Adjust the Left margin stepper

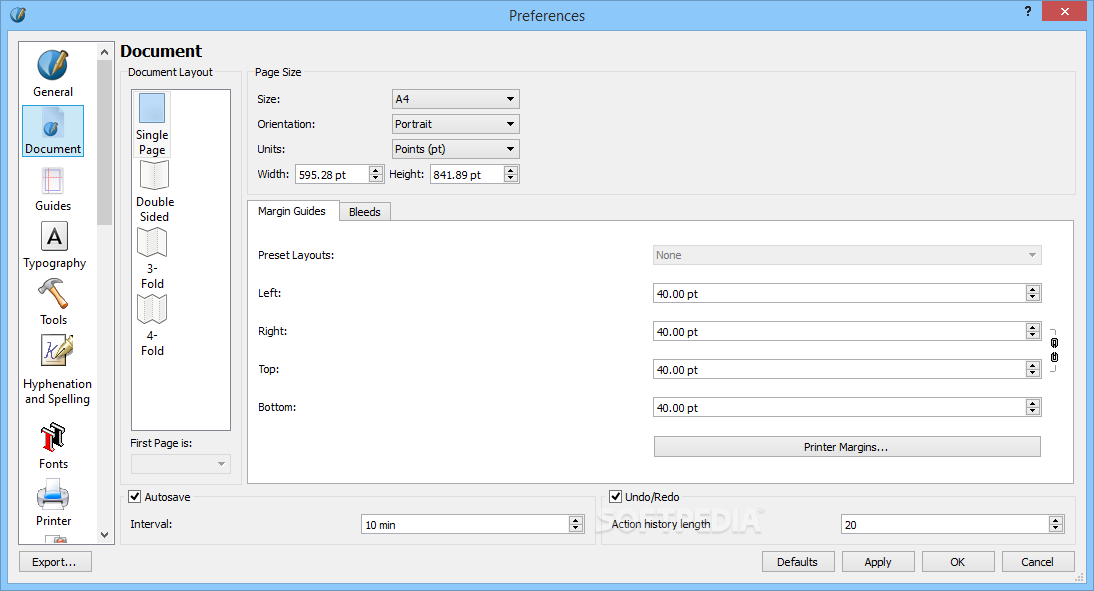pyautogui.click(x=1033, y=294)
